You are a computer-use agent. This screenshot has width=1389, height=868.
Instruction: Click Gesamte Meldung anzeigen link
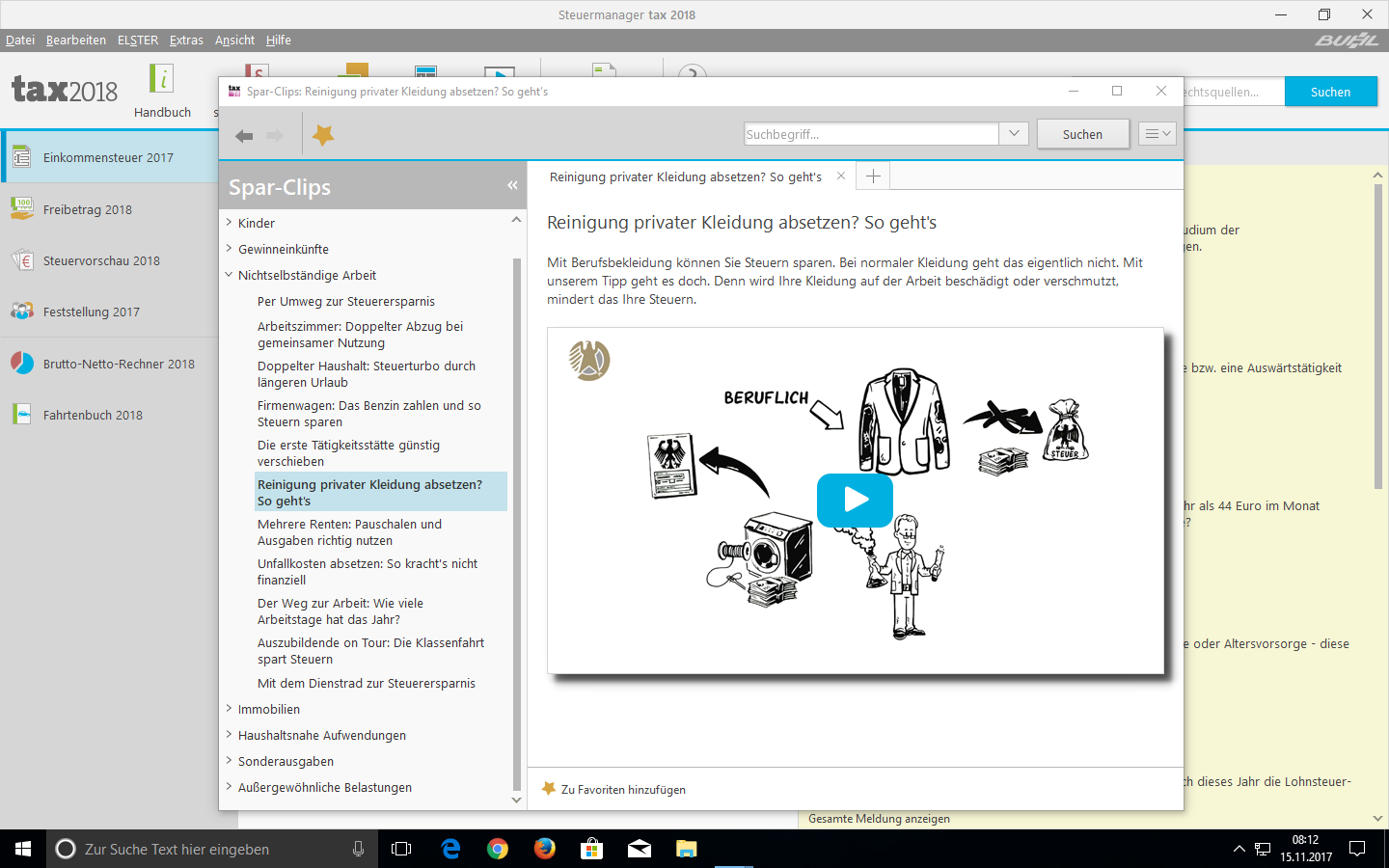(879, 819)
